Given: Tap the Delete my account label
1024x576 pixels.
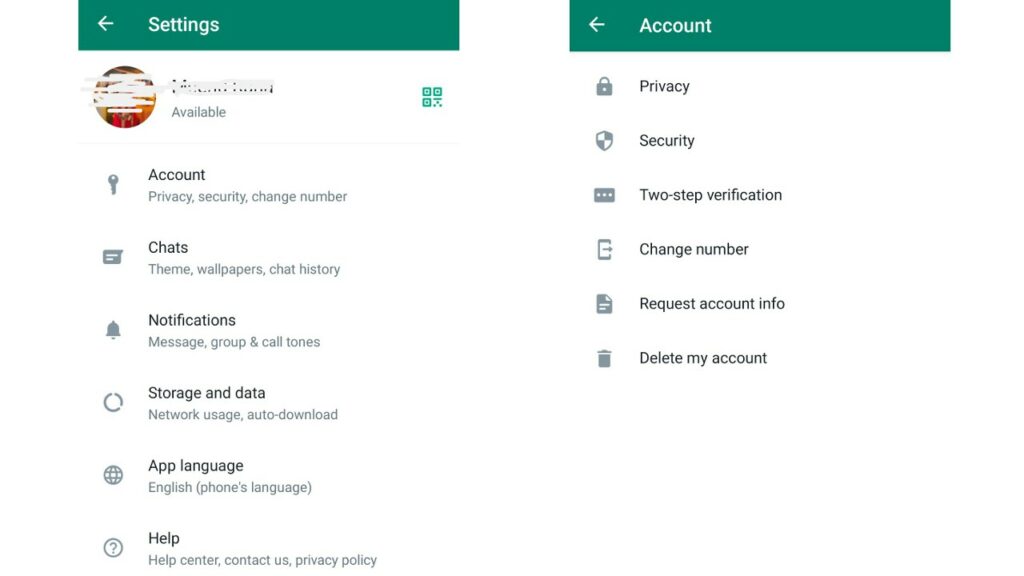Looking at the screenshot, I should (x=703, y=358).
